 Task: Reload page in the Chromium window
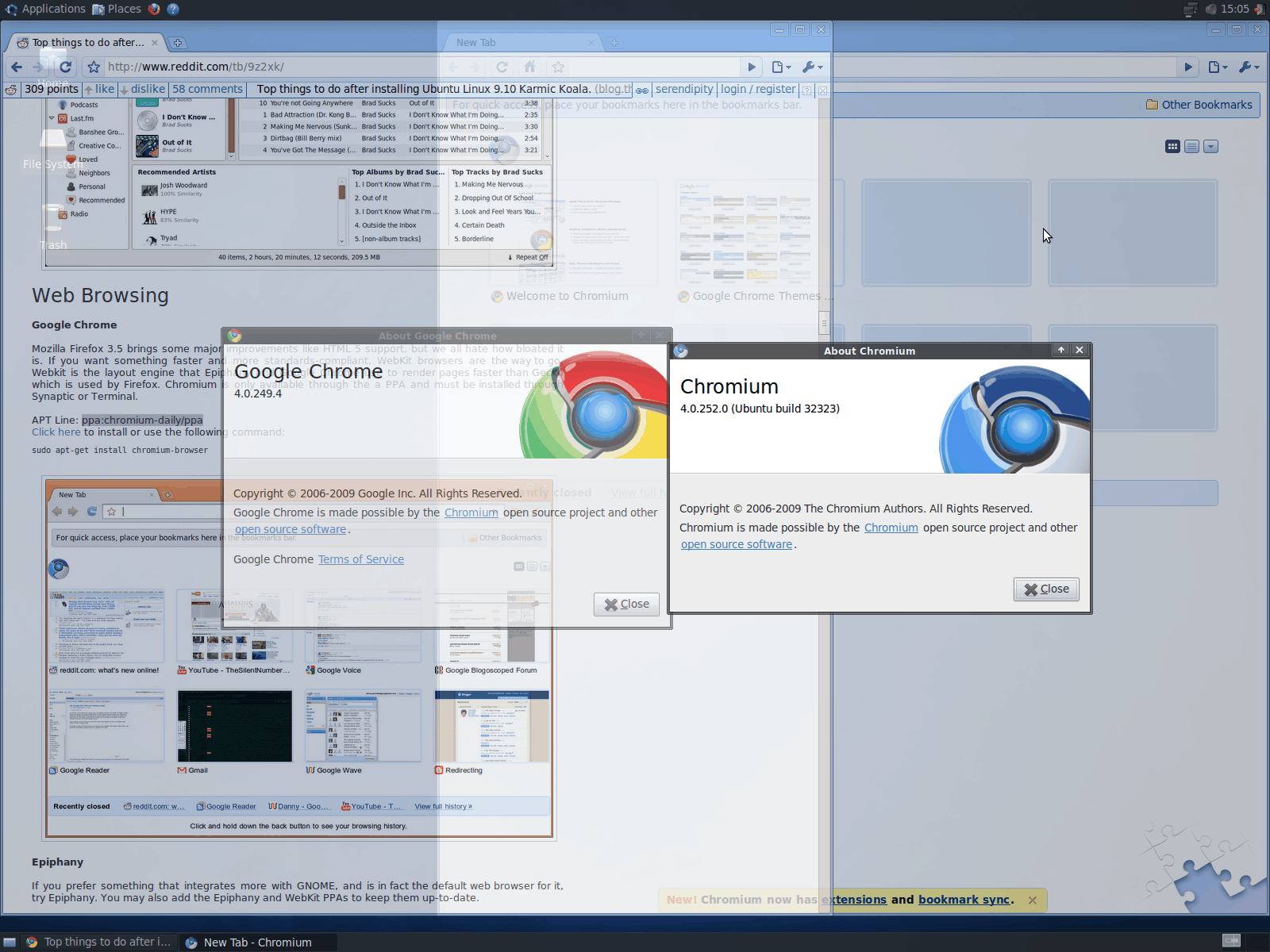point(502,67)
